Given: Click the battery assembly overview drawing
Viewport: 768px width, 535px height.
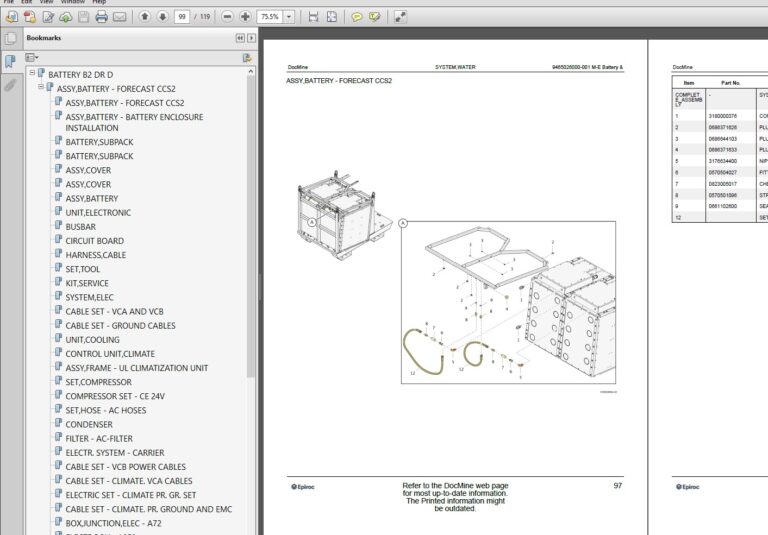Looking at the screenshot, I should click(345, 214).
